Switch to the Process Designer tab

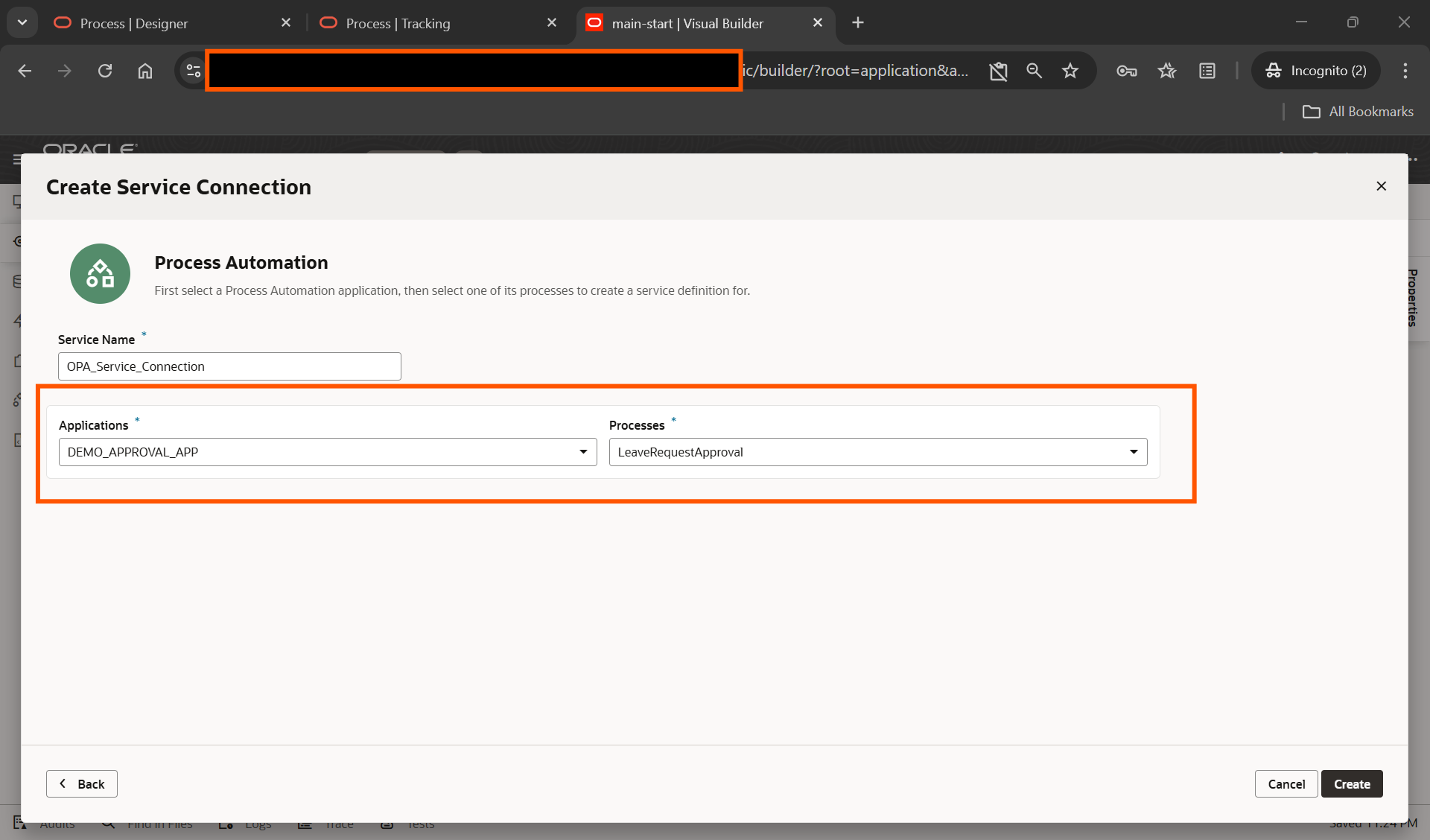134,23
